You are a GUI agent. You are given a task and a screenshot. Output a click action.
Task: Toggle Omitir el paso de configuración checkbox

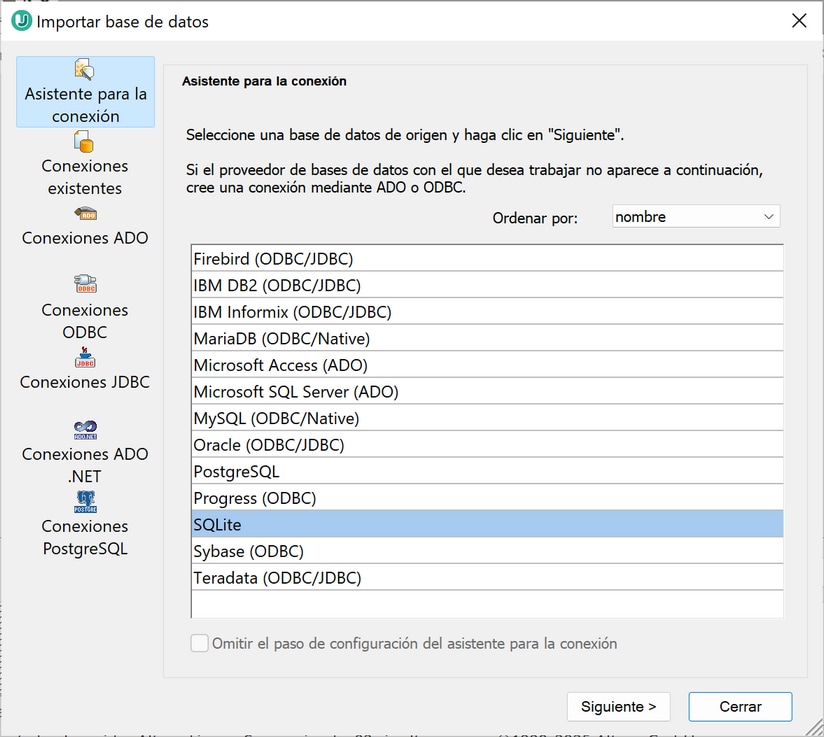pos(200,644)
